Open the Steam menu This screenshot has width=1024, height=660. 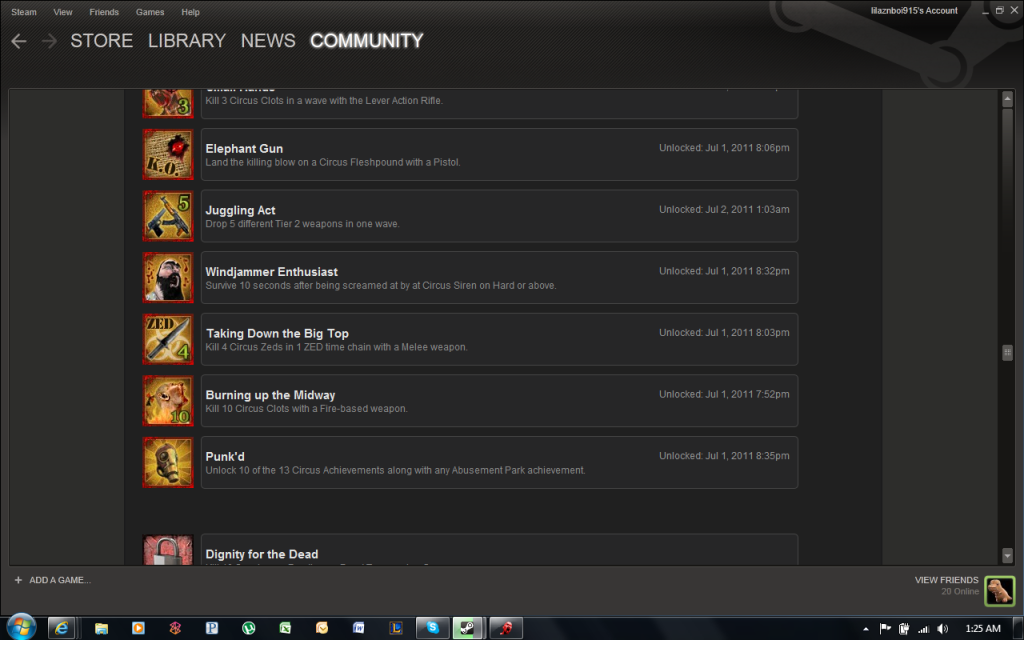point(24,12)
